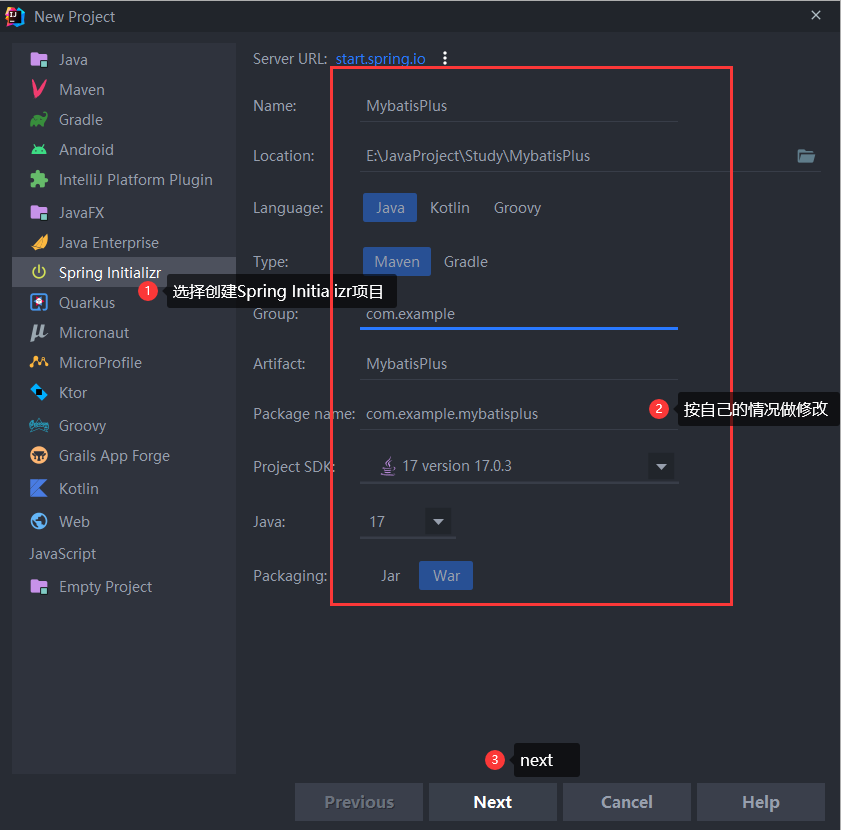The image size is (841, 830).
Task: Choose Gradle build type
Action: 466,262
